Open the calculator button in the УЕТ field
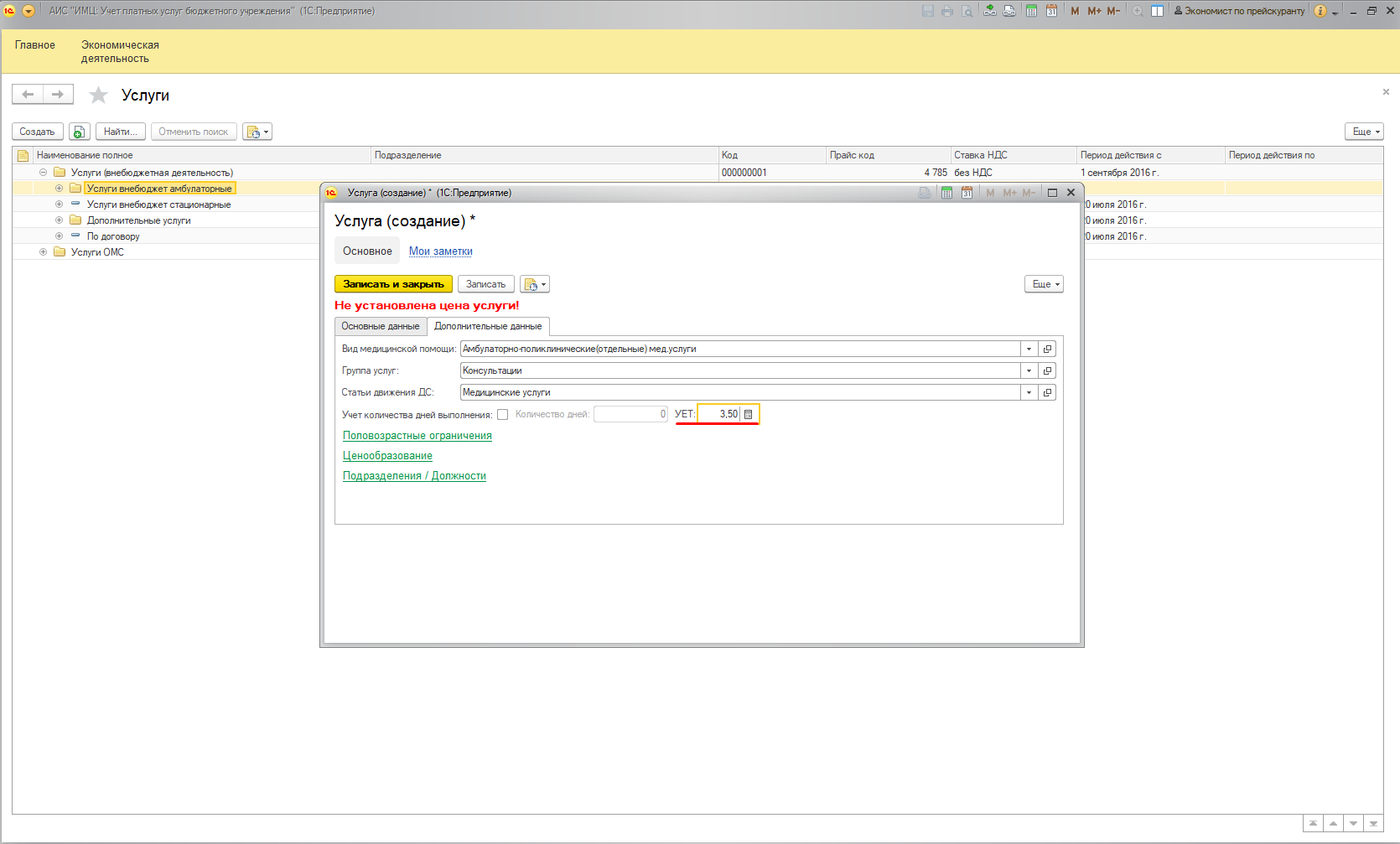1400x844 pixels. [x=749, y=414]
